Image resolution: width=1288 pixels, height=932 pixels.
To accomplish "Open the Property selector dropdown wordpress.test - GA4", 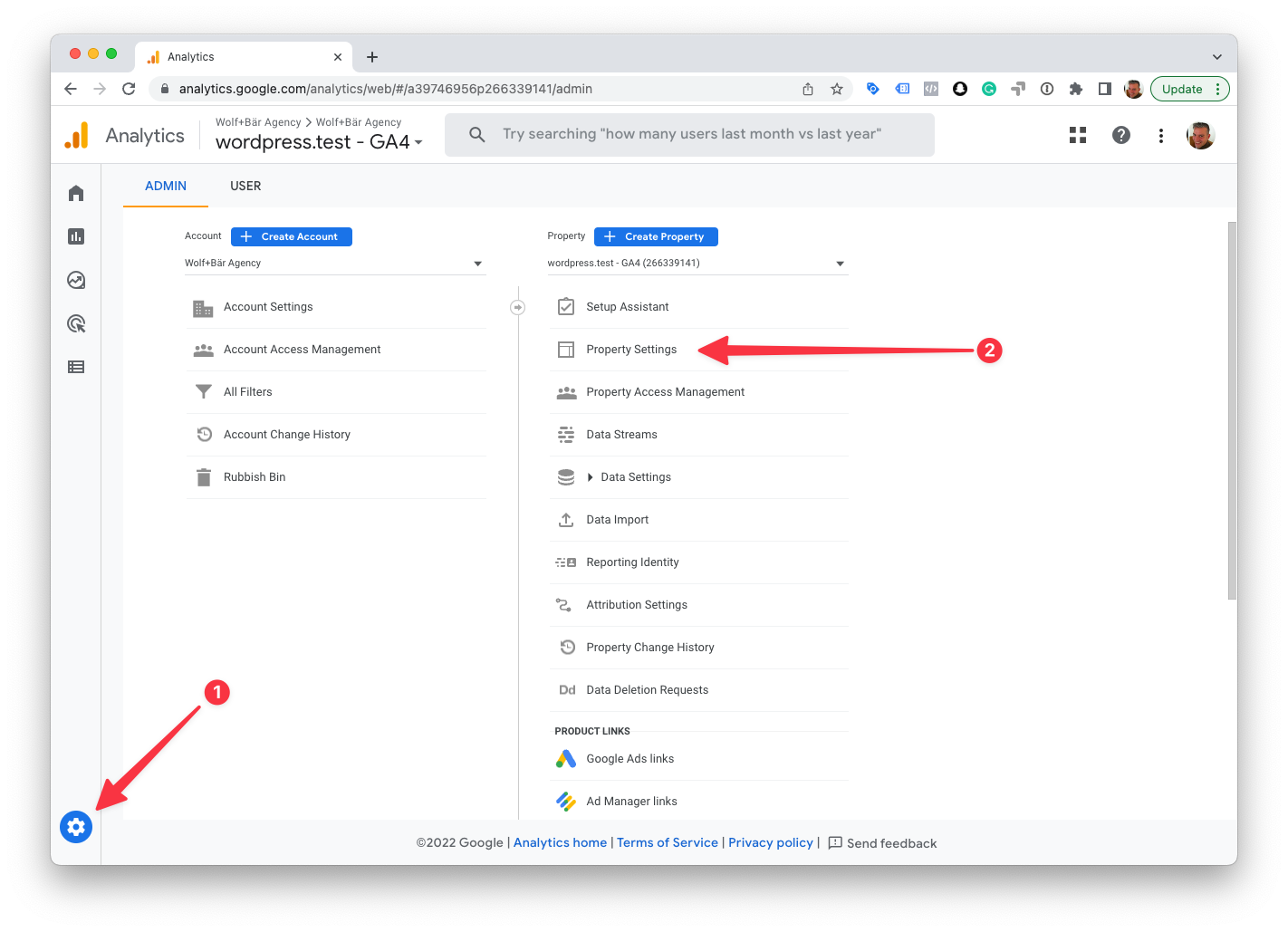I will tap(697, 264).
